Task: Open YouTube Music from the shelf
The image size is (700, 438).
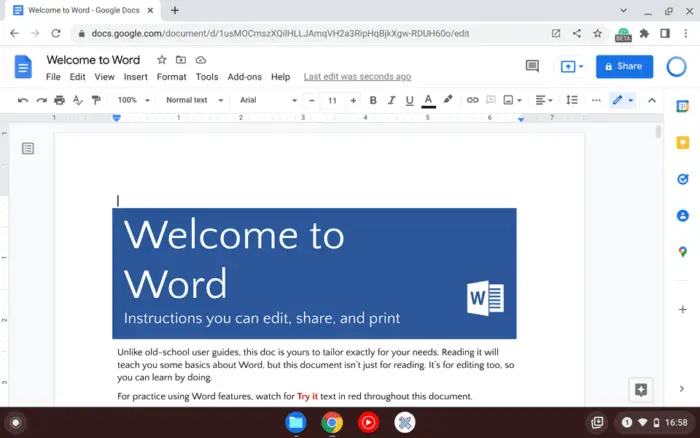Action: pos(368,422)
